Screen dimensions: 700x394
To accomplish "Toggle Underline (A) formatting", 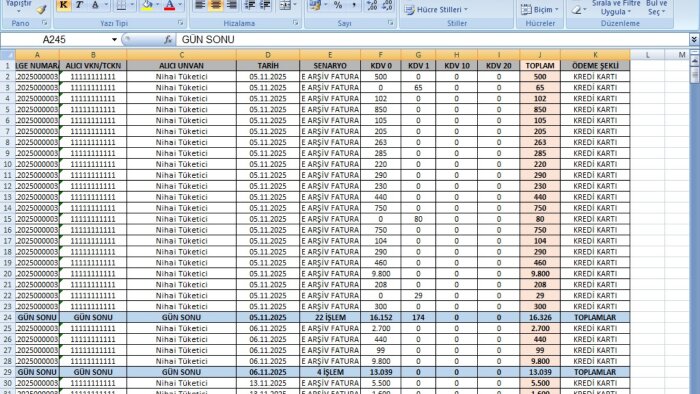I will click(95, 5).
